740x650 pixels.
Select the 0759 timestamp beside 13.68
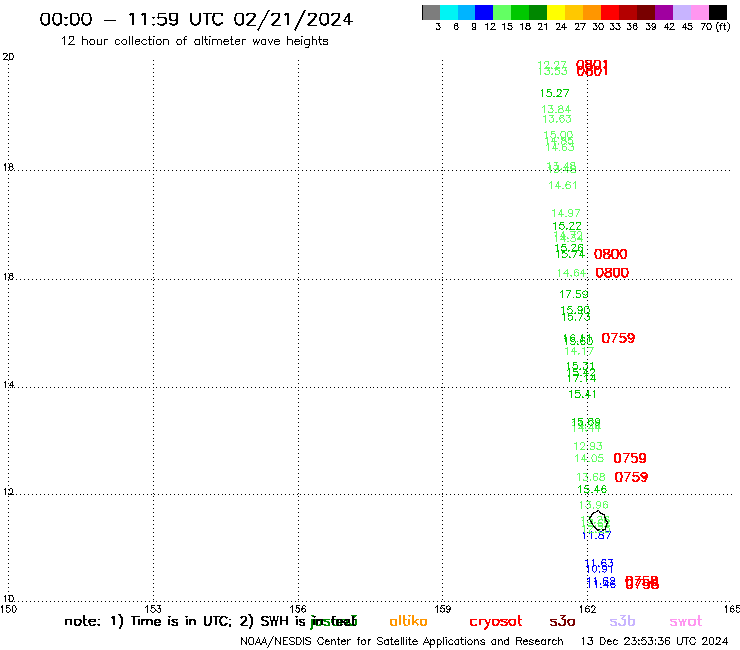pyautogui.click(x=631, y=477)
